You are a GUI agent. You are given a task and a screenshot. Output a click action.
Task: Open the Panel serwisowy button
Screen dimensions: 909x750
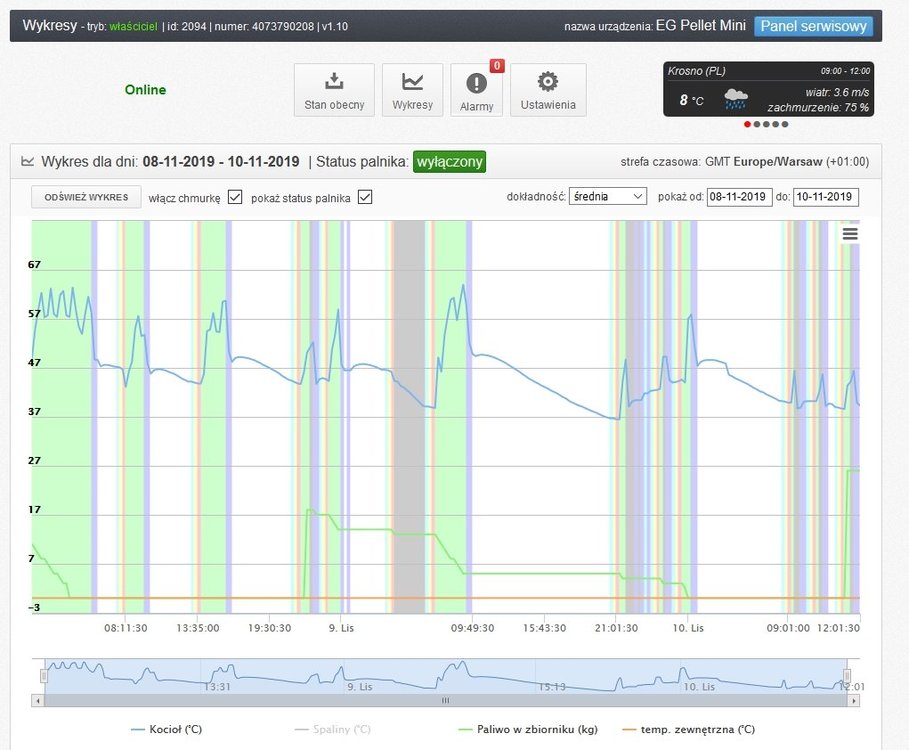pos(812,26)
